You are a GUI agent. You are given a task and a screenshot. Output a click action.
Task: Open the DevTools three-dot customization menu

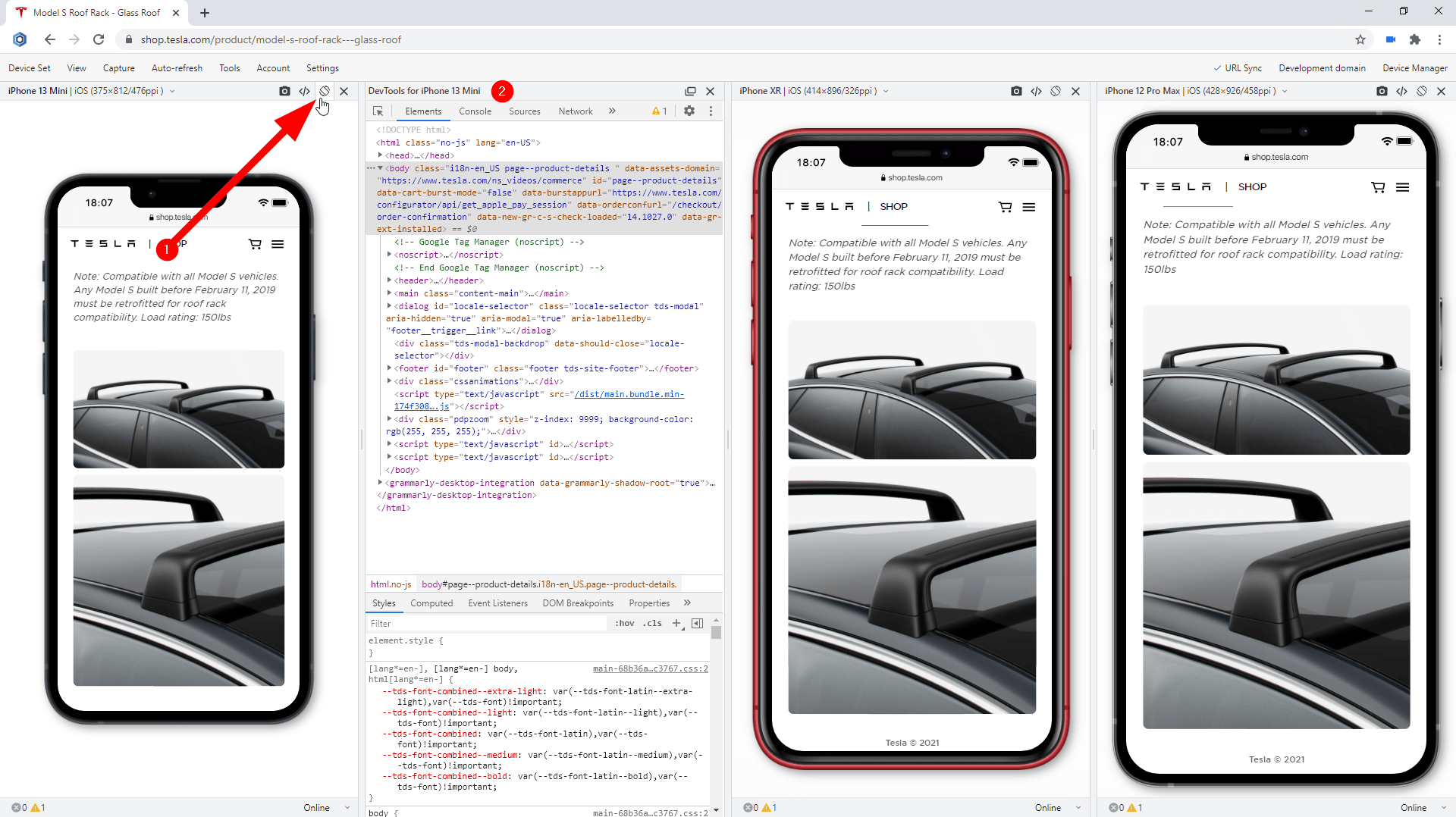coord(711,111)
